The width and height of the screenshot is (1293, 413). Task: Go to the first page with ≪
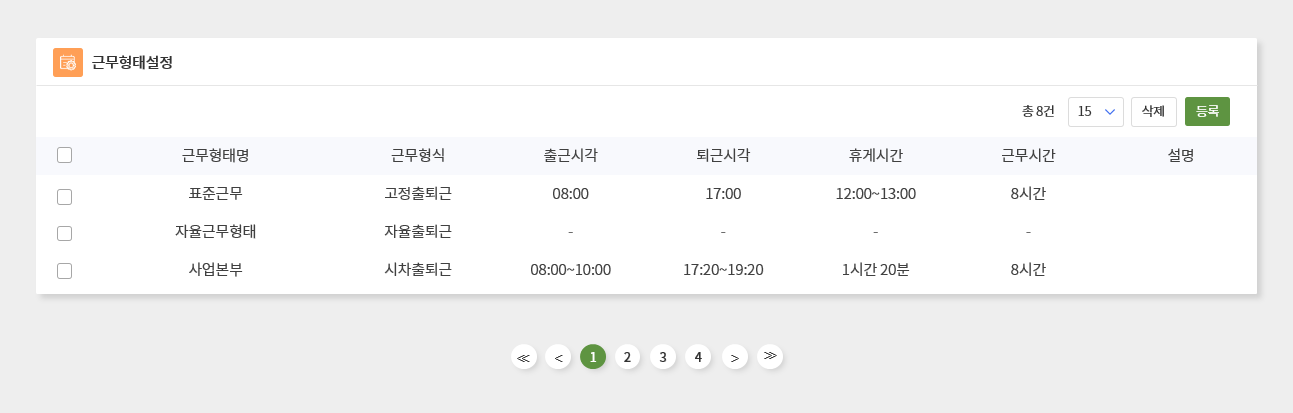[x=524, y=357]
